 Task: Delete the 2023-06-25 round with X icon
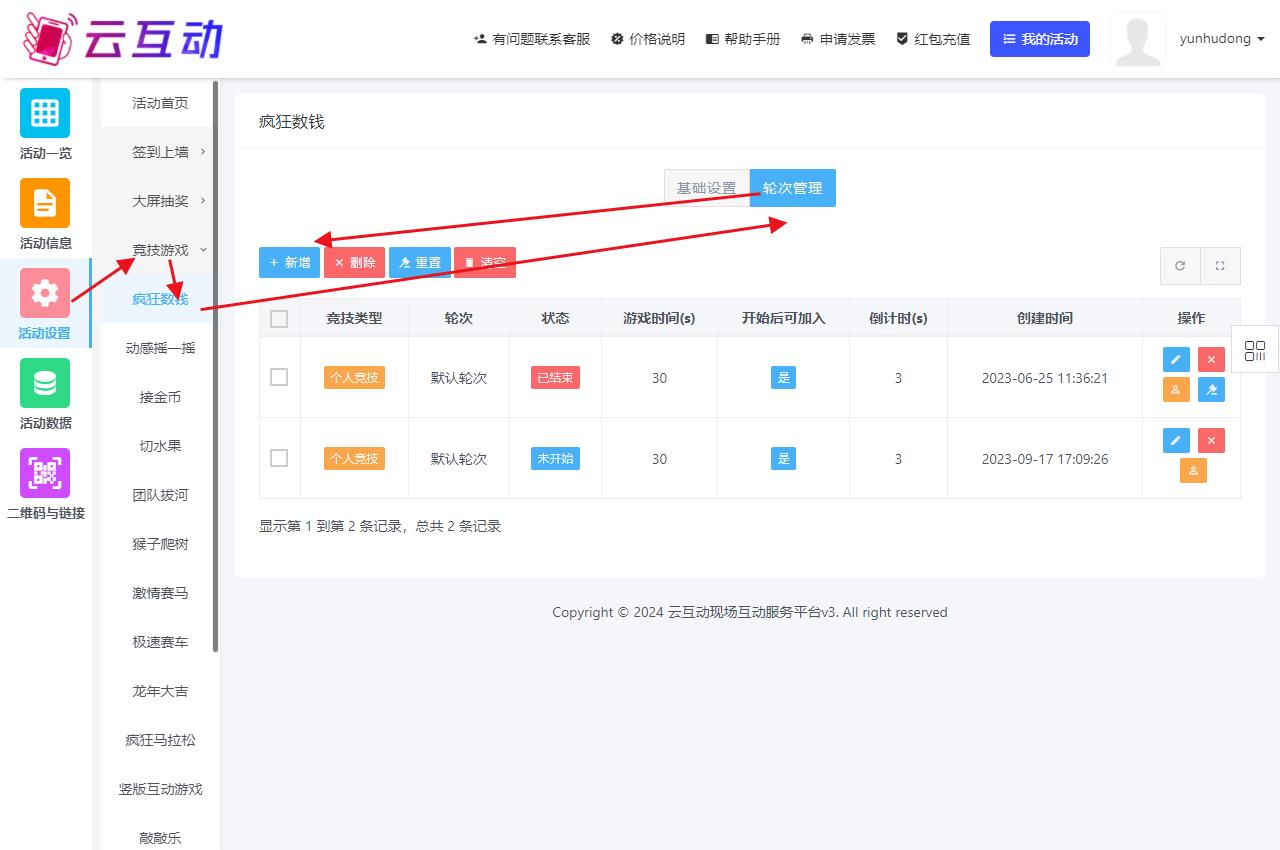(x=1211, y=359)
